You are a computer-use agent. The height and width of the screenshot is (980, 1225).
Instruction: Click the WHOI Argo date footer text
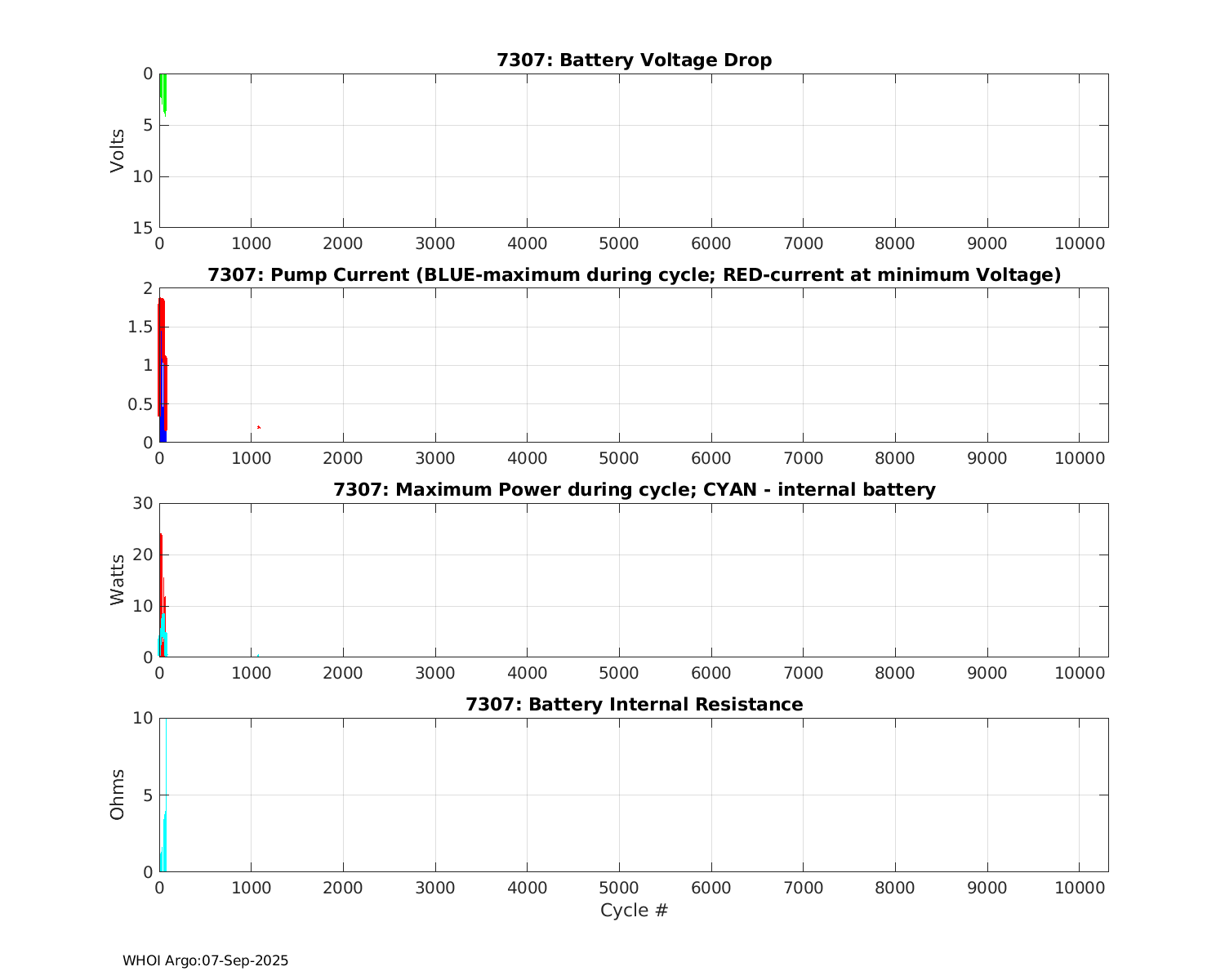click(x=205, y=961)
